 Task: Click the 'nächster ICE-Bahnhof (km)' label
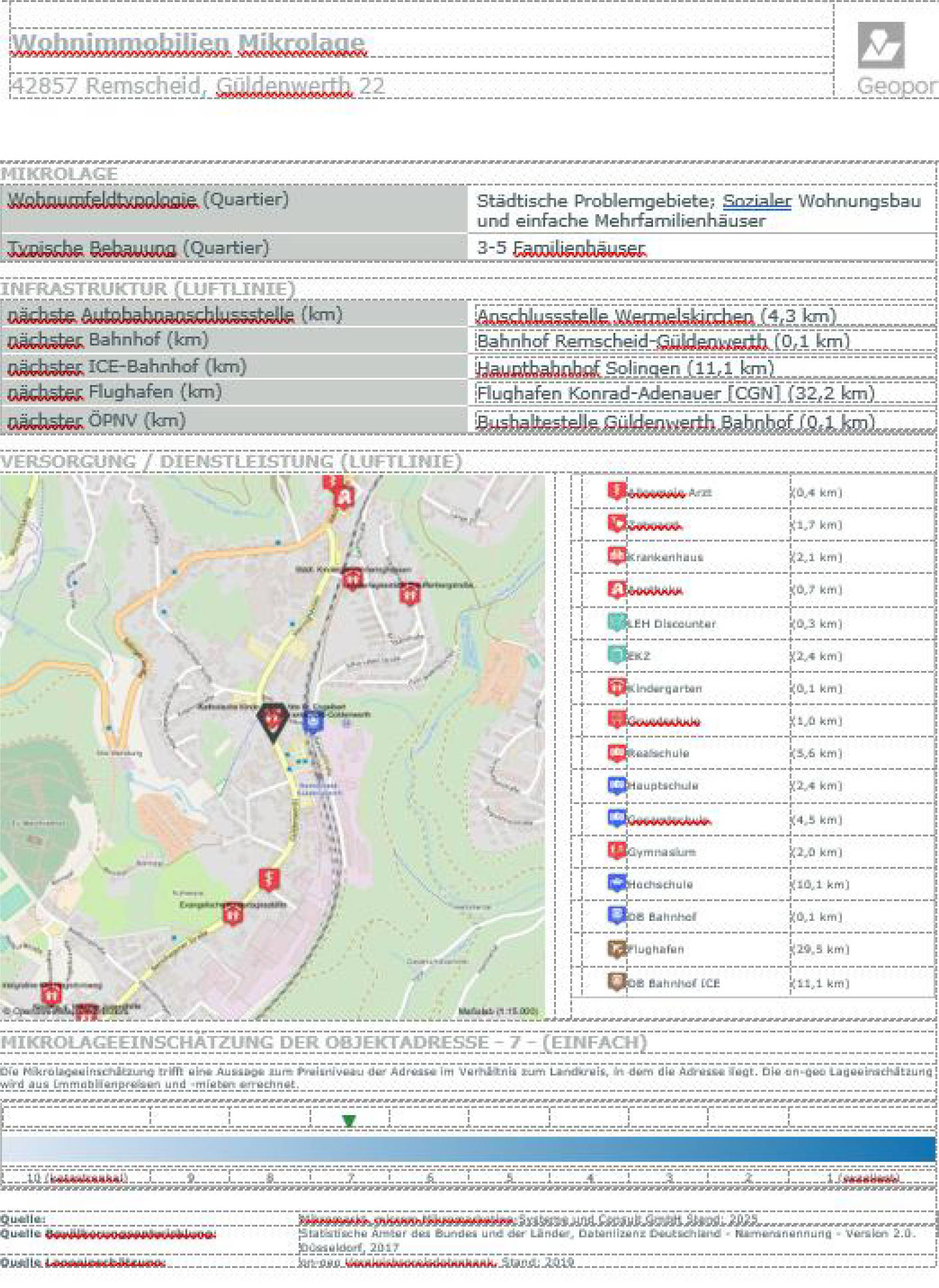pyautogui.click(x=126, y=366)
